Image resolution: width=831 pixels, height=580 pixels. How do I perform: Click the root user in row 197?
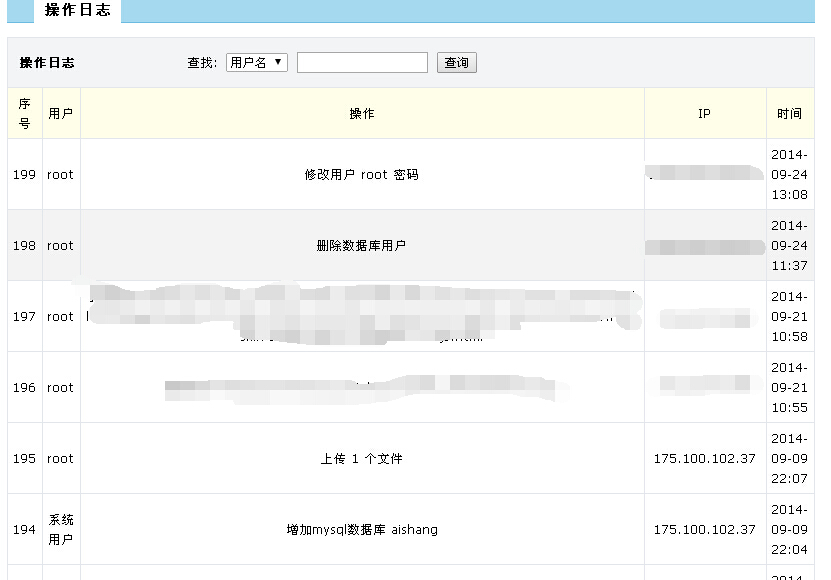pos(60,316)
